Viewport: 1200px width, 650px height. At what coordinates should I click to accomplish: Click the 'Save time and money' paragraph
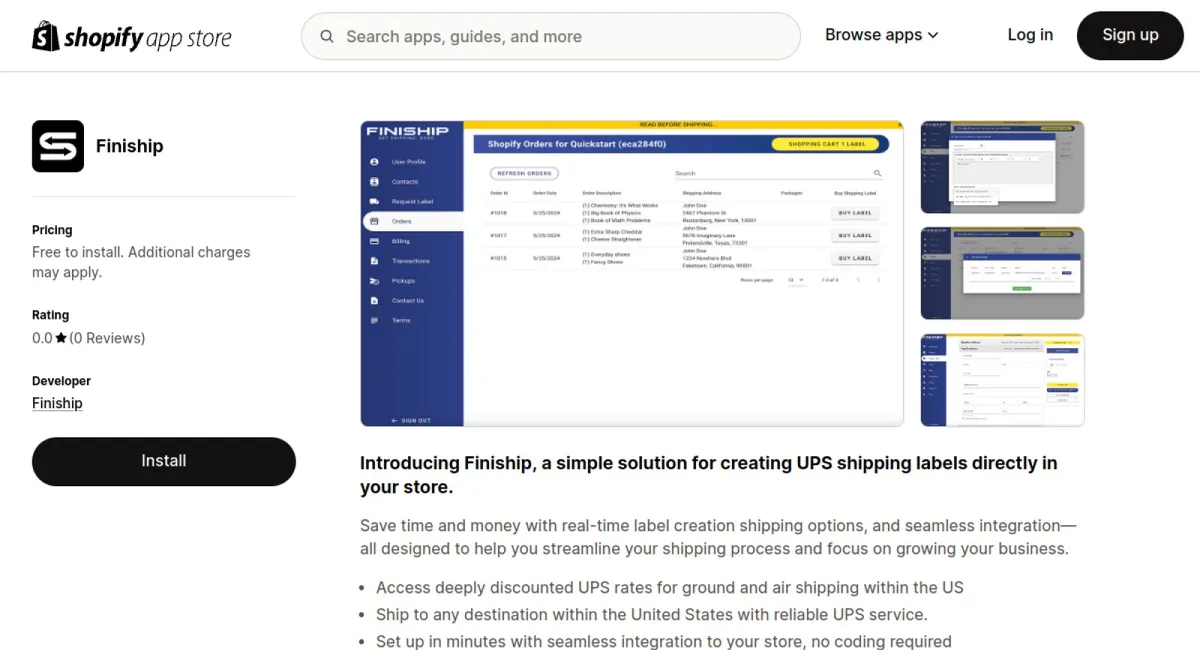(718, 537)
